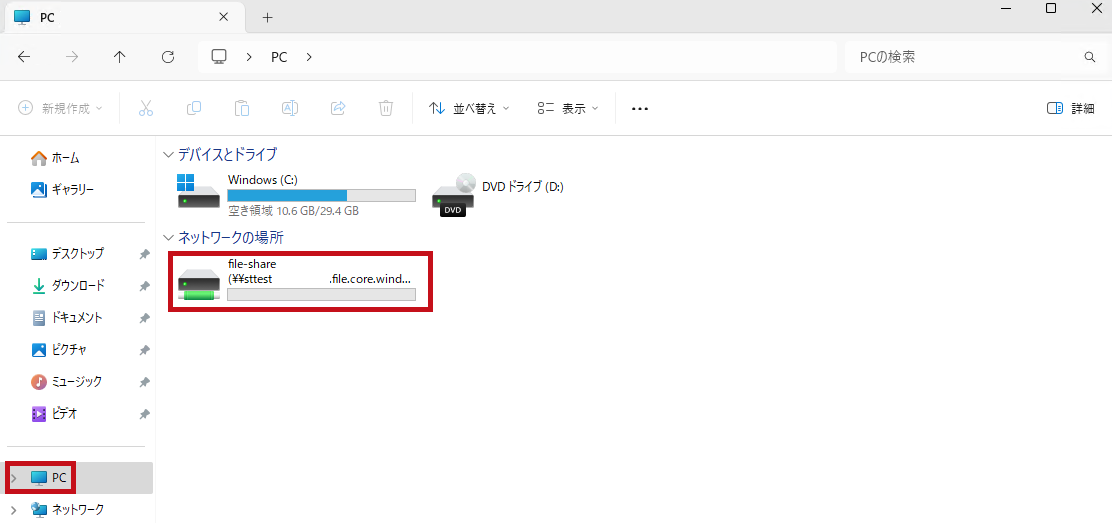Screen dimensions: 1112x523
Task: Click the search magnifier icon
Action: point(1090,57)
